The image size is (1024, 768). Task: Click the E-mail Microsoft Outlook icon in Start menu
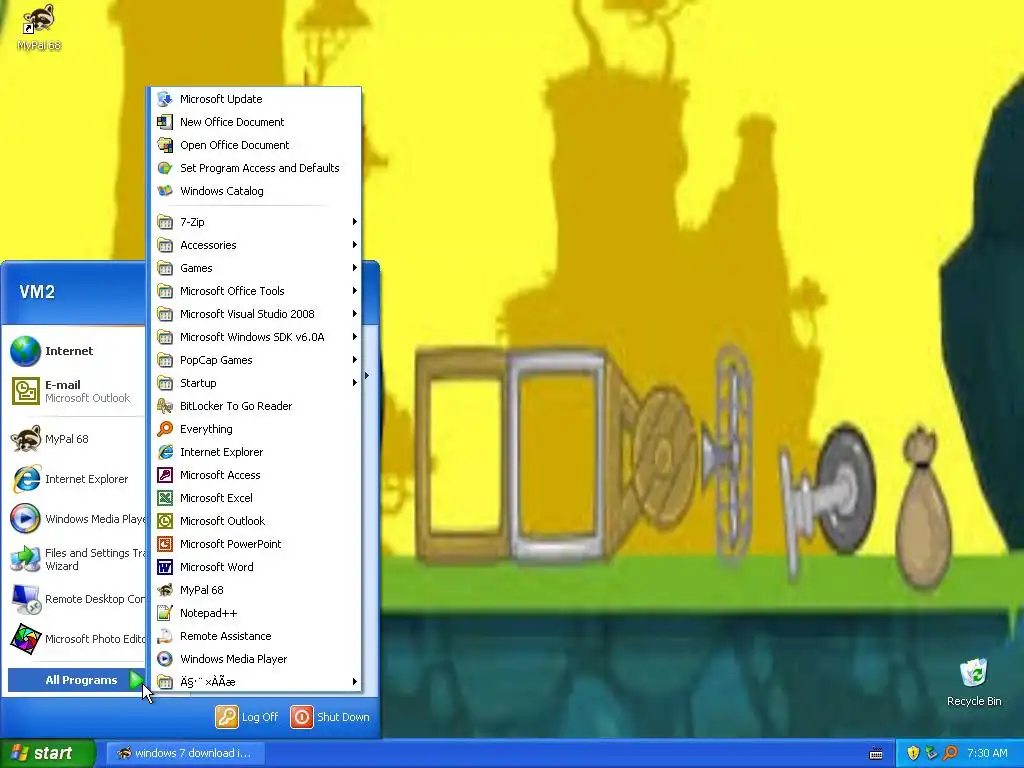25,391
